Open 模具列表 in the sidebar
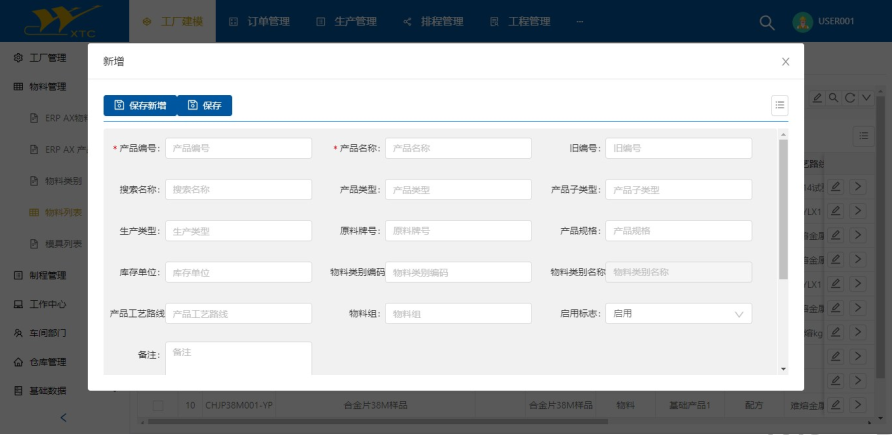892x435 pixels. tap(56, 244)
